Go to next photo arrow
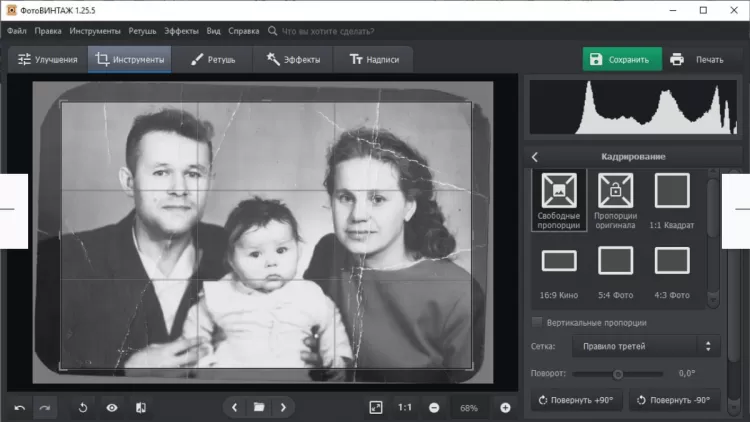 [x=283, y=408]
